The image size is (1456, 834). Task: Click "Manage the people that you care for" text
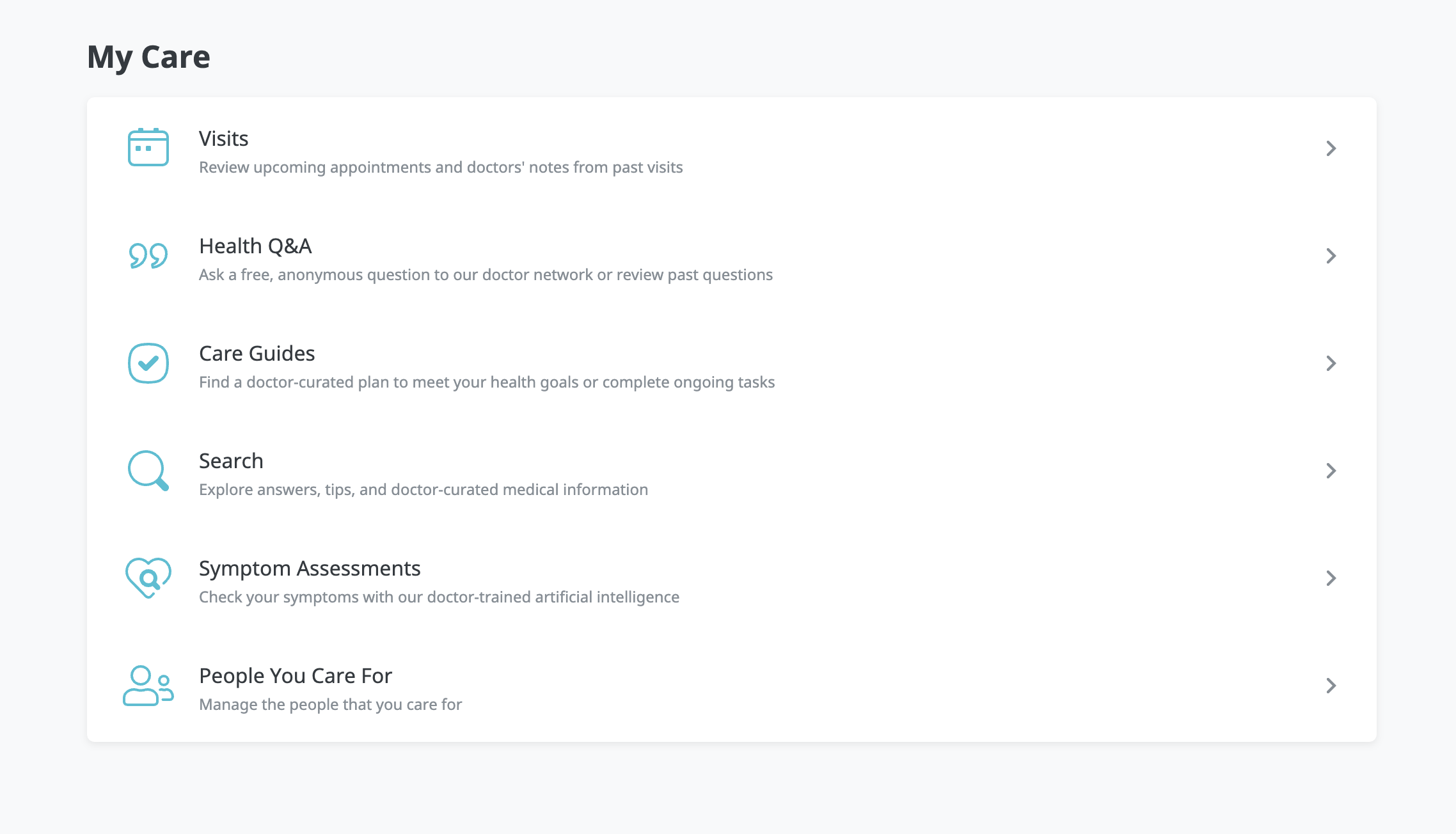pyautogui.click(x=330, y=705)
